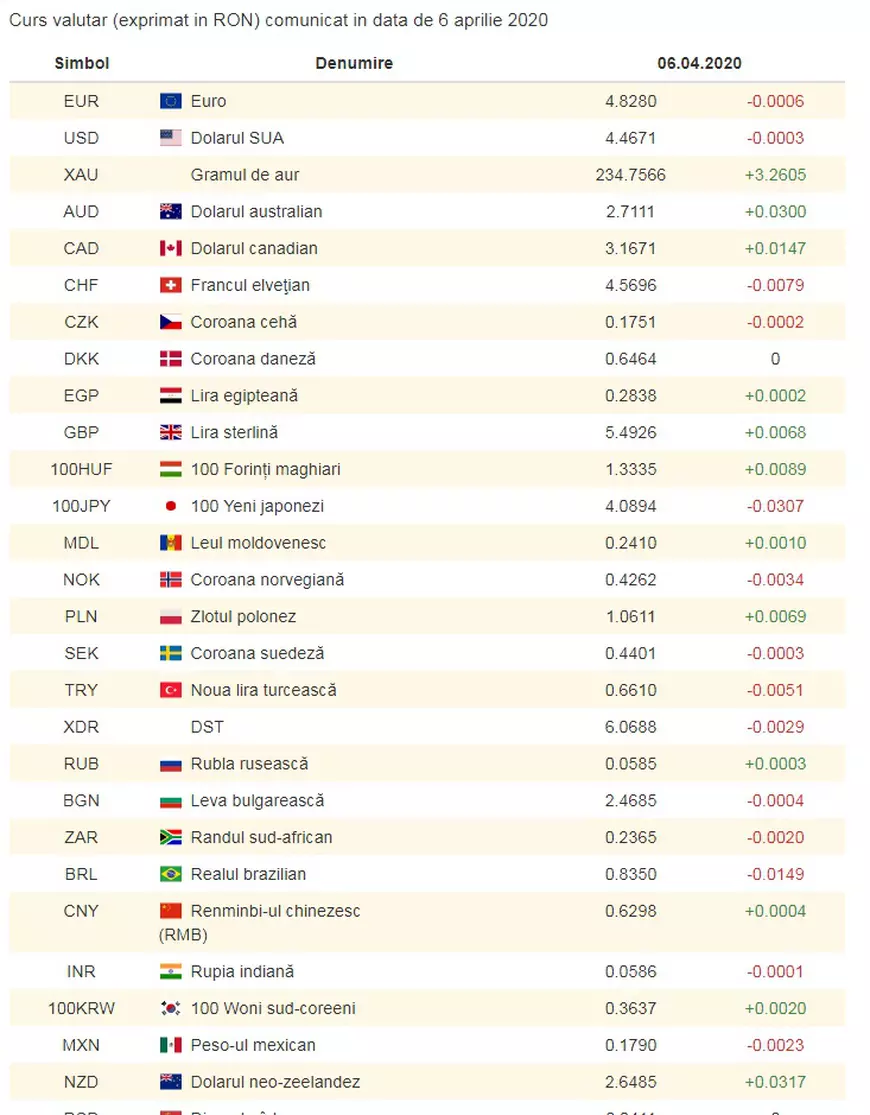Click the Dolarul australian currency name
The image size is (870, 1115).
256,212
